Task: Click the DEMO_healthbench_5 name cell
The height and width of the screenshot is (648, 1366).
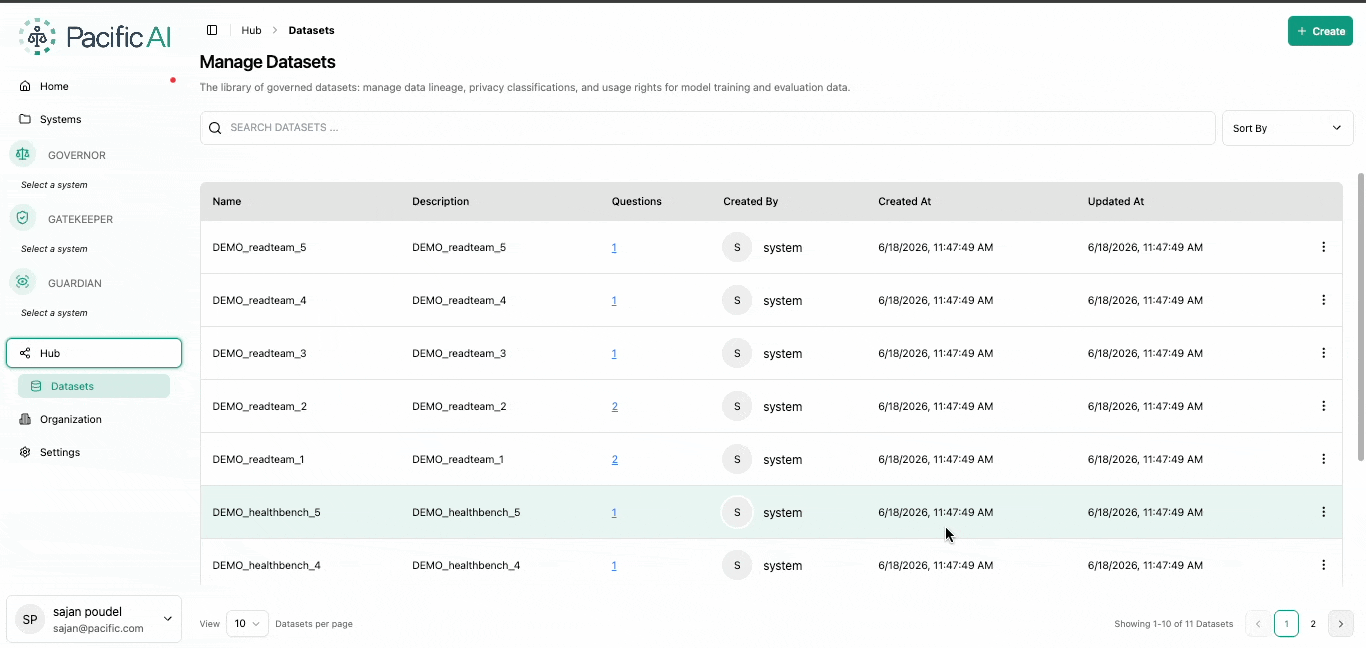Action: (x=267, y=512)
